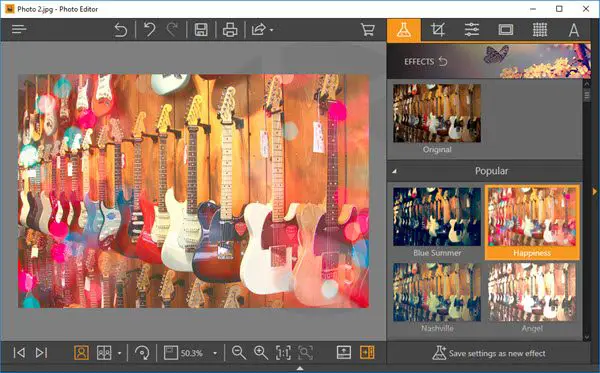Image resolution: width=600 pixels, height=373 pixels.
Task: Set zoom to actual size 1:1
Action: (283, 353)
